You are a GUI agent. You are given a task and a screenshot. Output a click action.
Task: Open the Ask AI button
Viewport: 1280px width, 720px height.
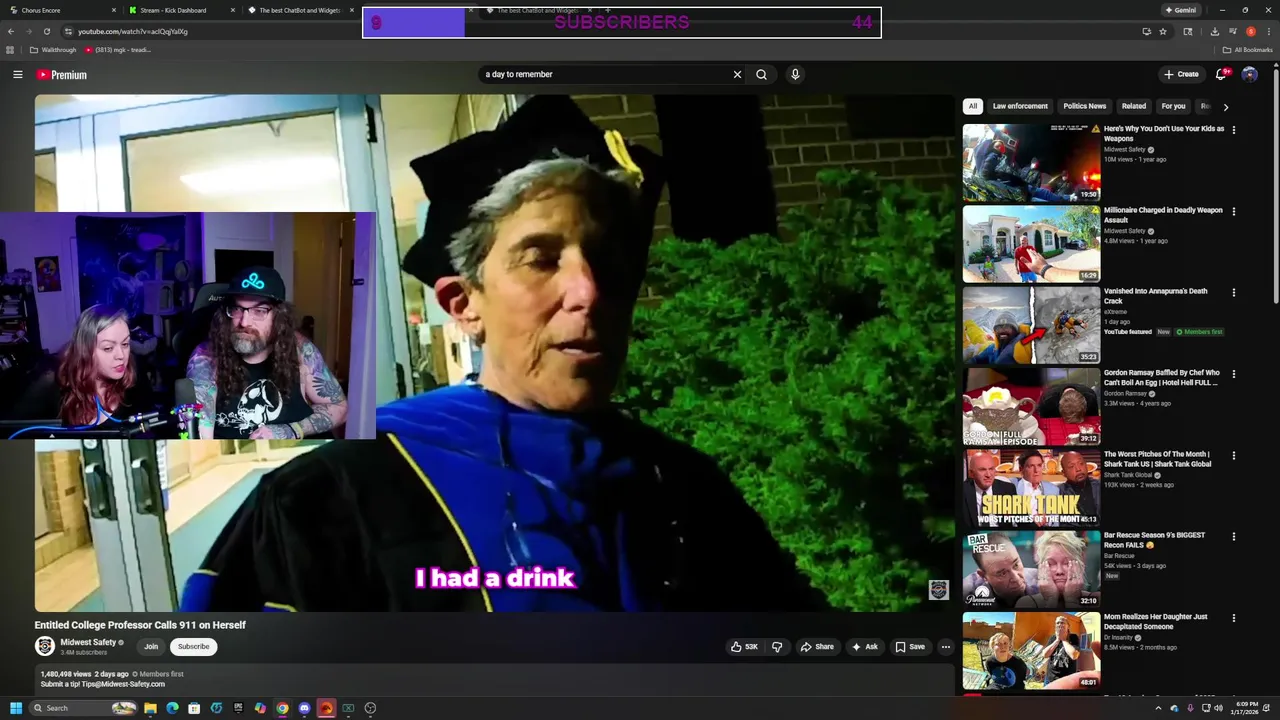(x=864, y=647)
